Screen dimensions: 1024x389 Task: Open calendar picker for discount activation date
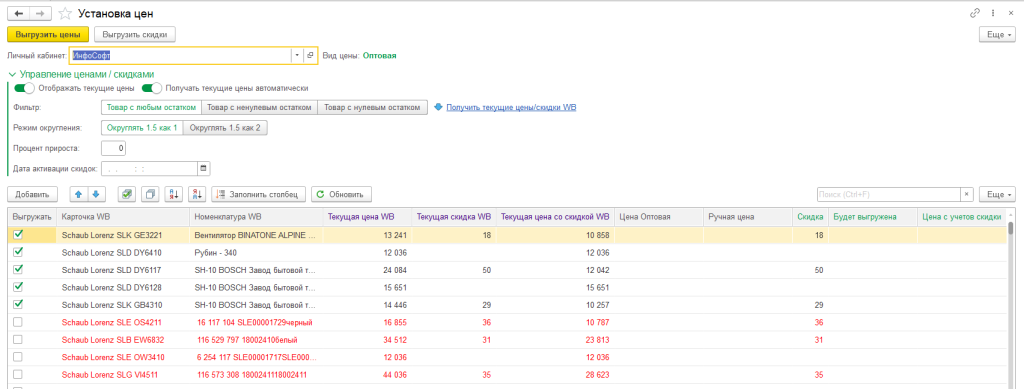[203, 168]
